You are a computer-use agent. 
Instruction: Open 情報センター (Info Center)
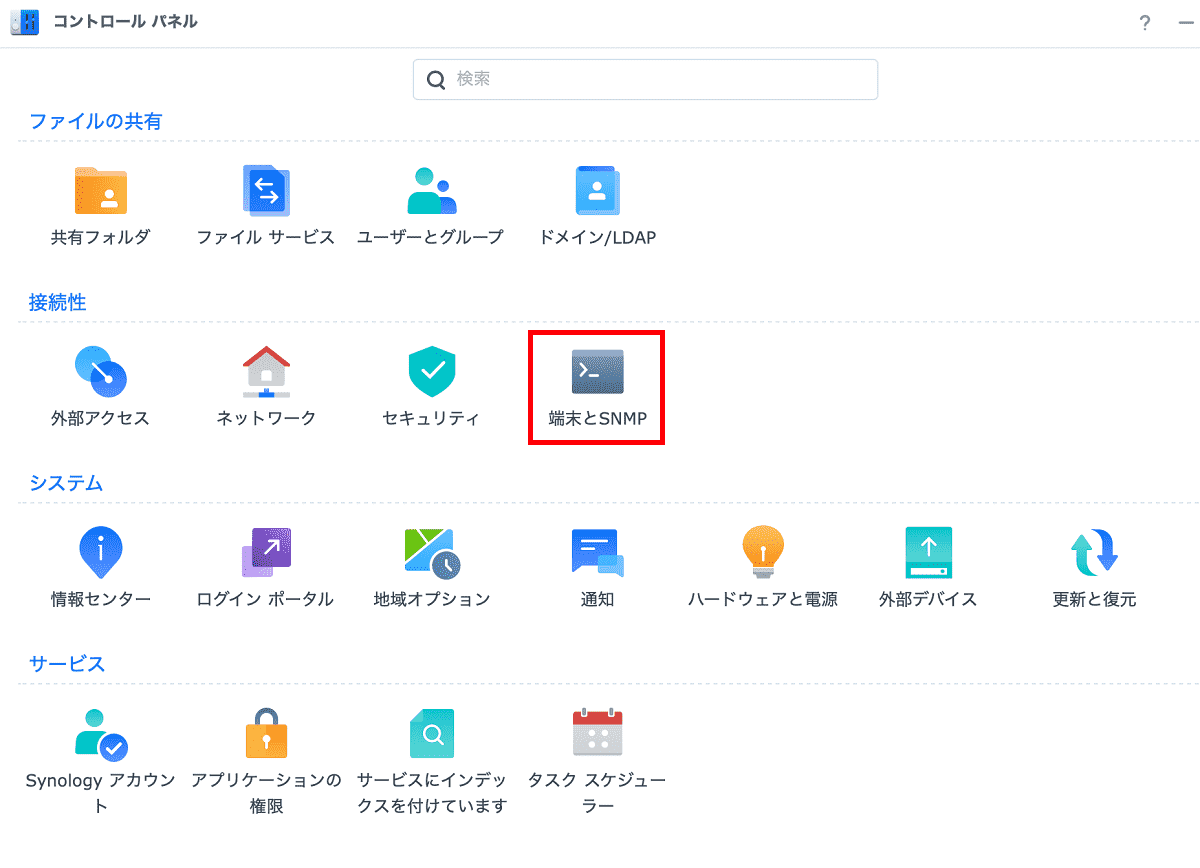pyautogui.click(x=101, y=568)
